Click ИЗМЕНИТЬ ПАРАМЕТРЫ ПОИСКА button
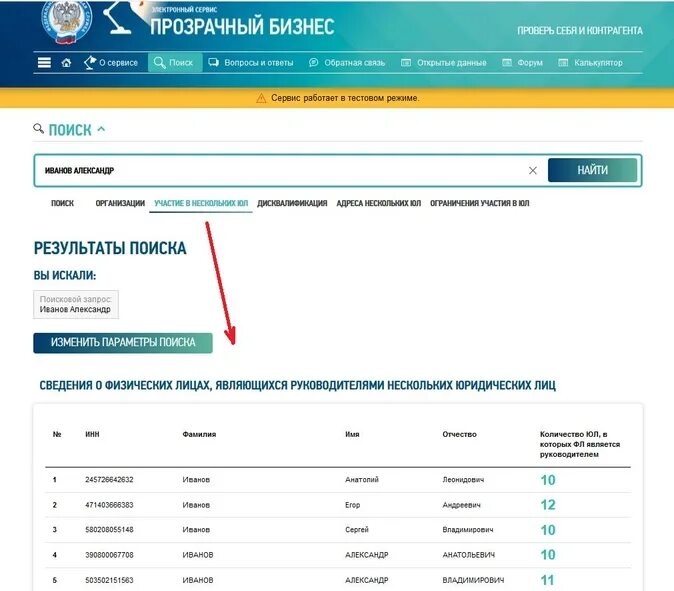Screen dimensions: 674x591 tap(123, 343)
